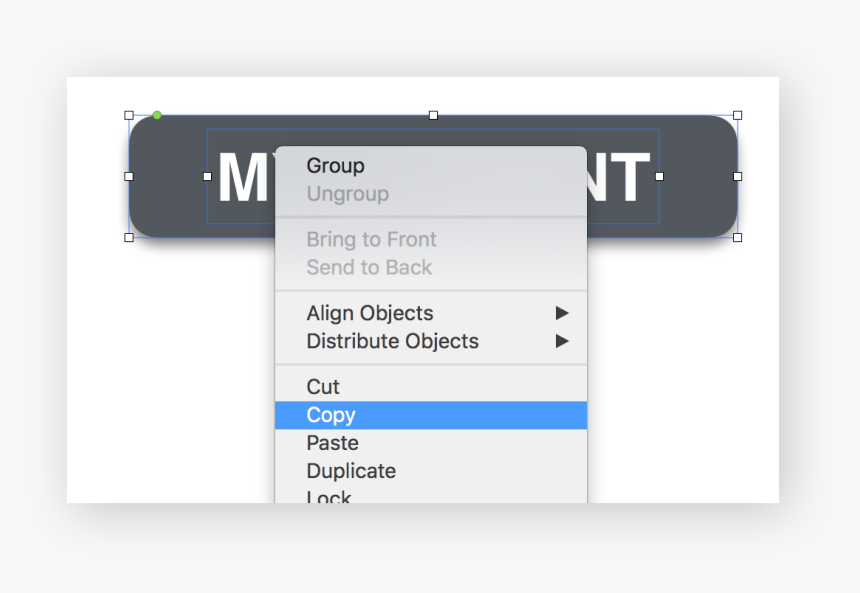This screenshot has height=593, width=860.
Task: Click the green rotation handle
Action: tap(157, 115)
